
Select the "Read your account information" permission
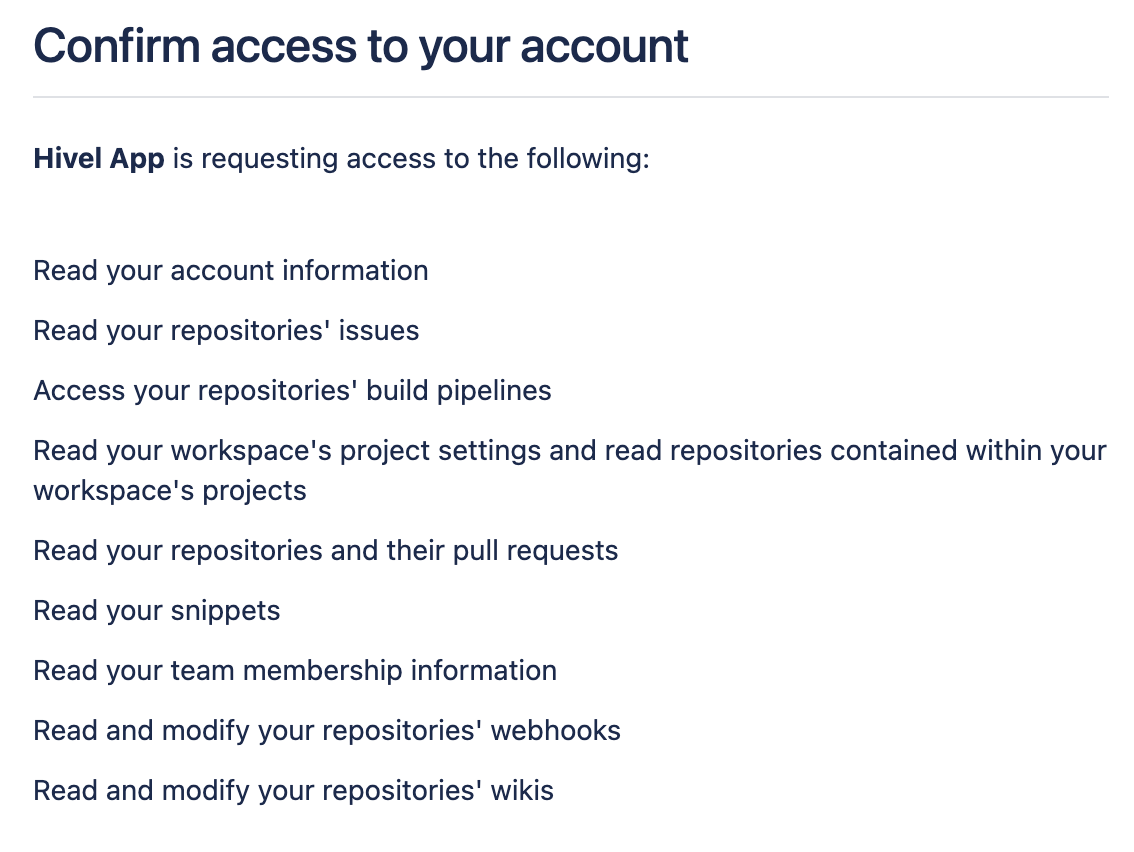click(231, 271)
